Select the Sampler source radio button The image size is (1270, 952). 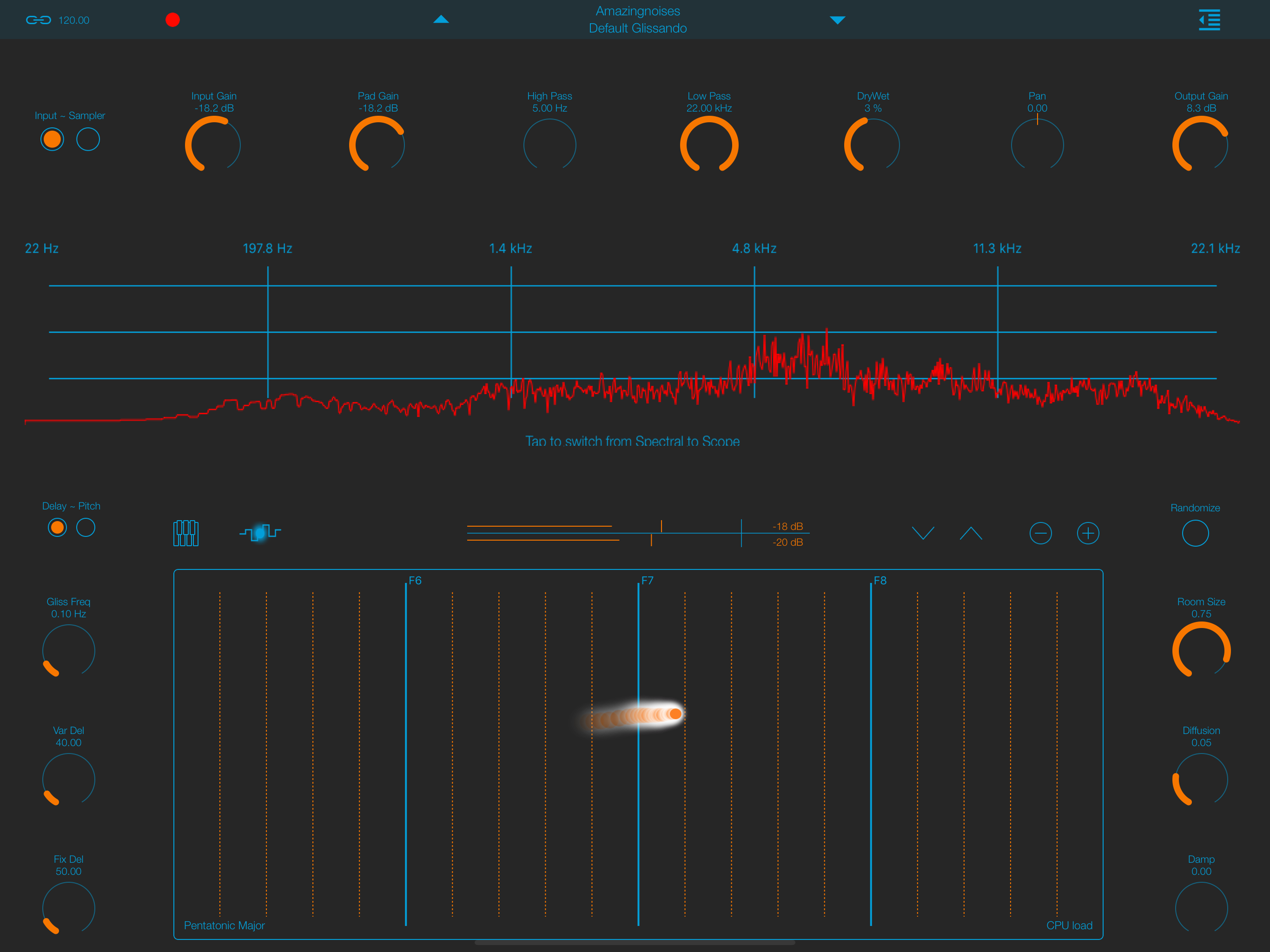[88, 139]
